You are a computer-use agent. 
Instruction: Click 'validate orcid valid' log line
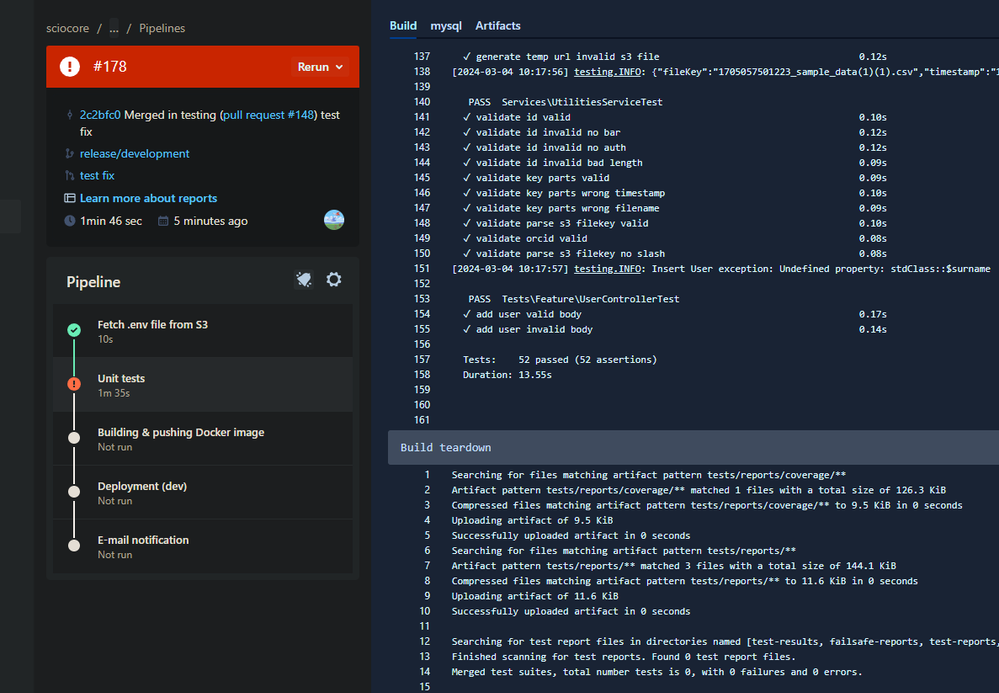pyautogui.click(x=526, y=238)
